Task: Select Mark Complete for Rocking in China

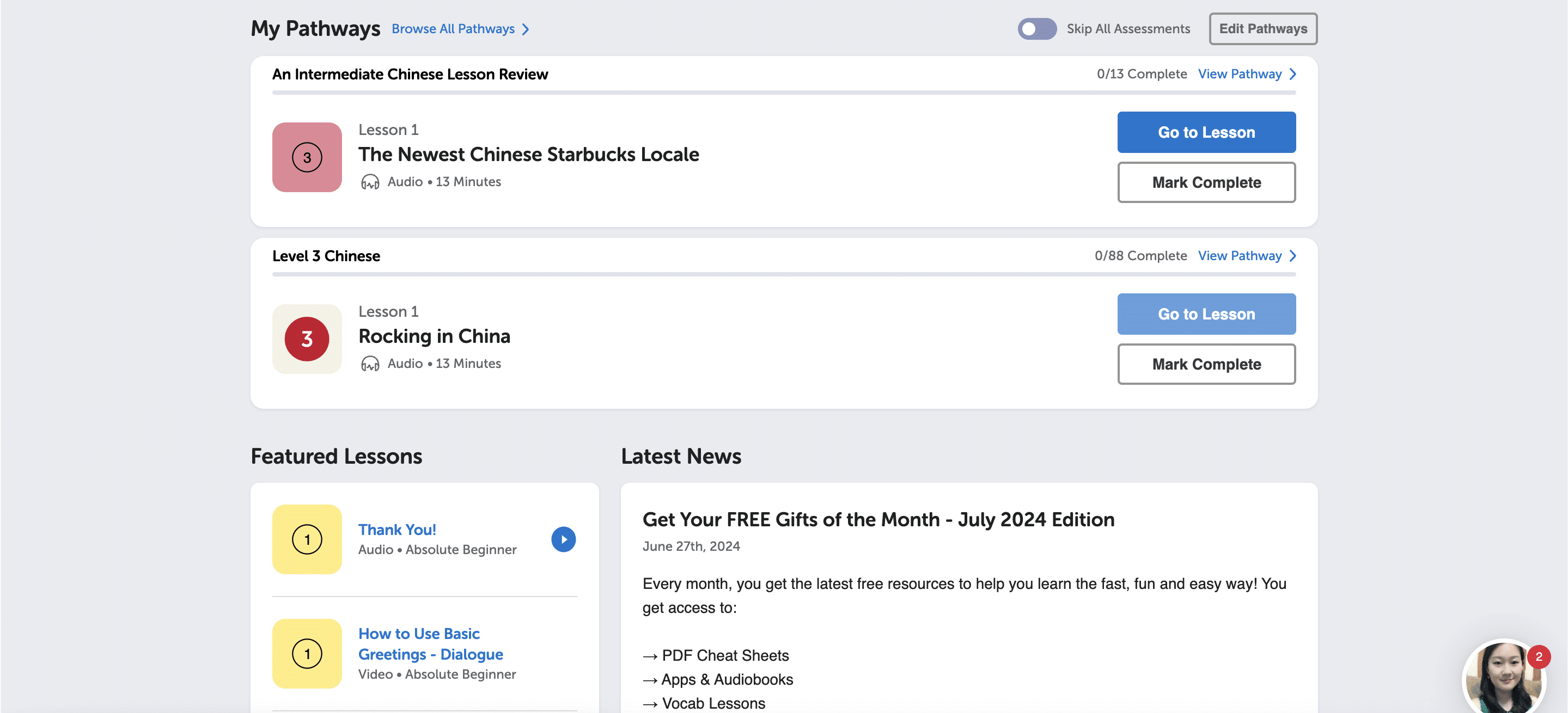Action: point(1207,364)
